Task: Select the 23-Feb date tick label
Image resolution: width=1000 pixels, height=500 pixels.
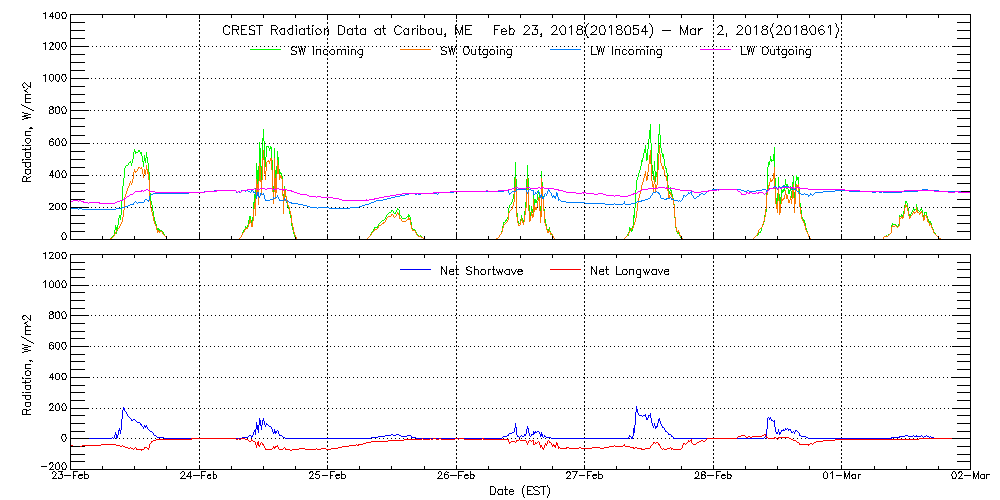Action: pos(71,476)
